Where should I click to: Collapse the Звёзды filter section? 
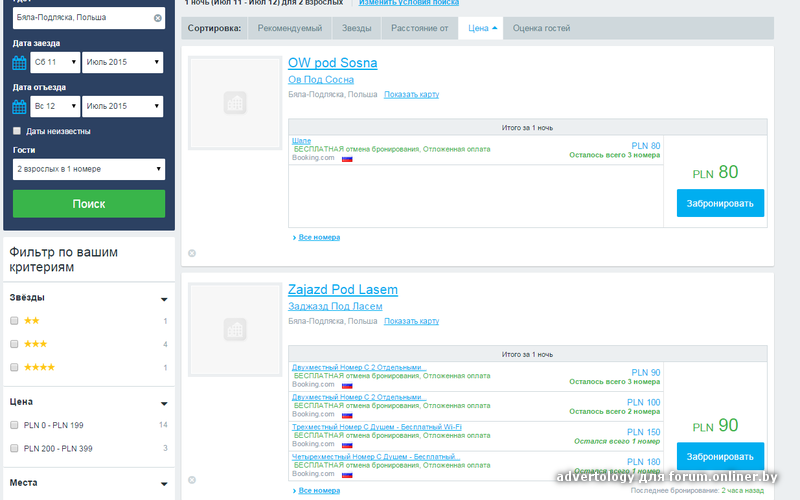click(164, 299)
